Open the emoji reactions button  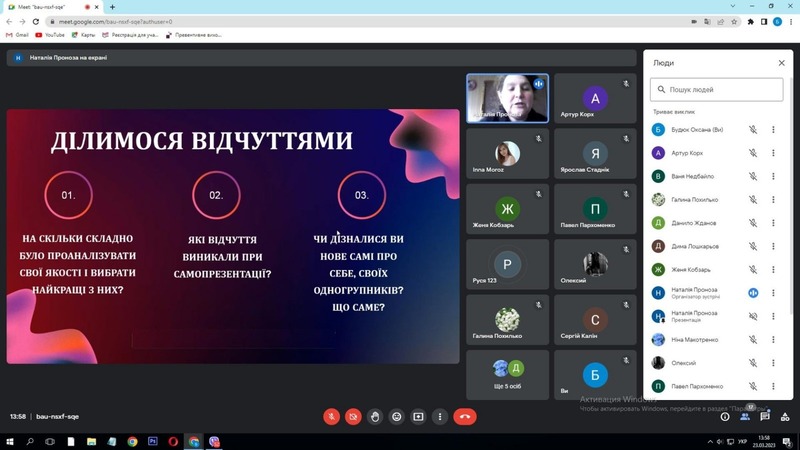click(397, 416)
